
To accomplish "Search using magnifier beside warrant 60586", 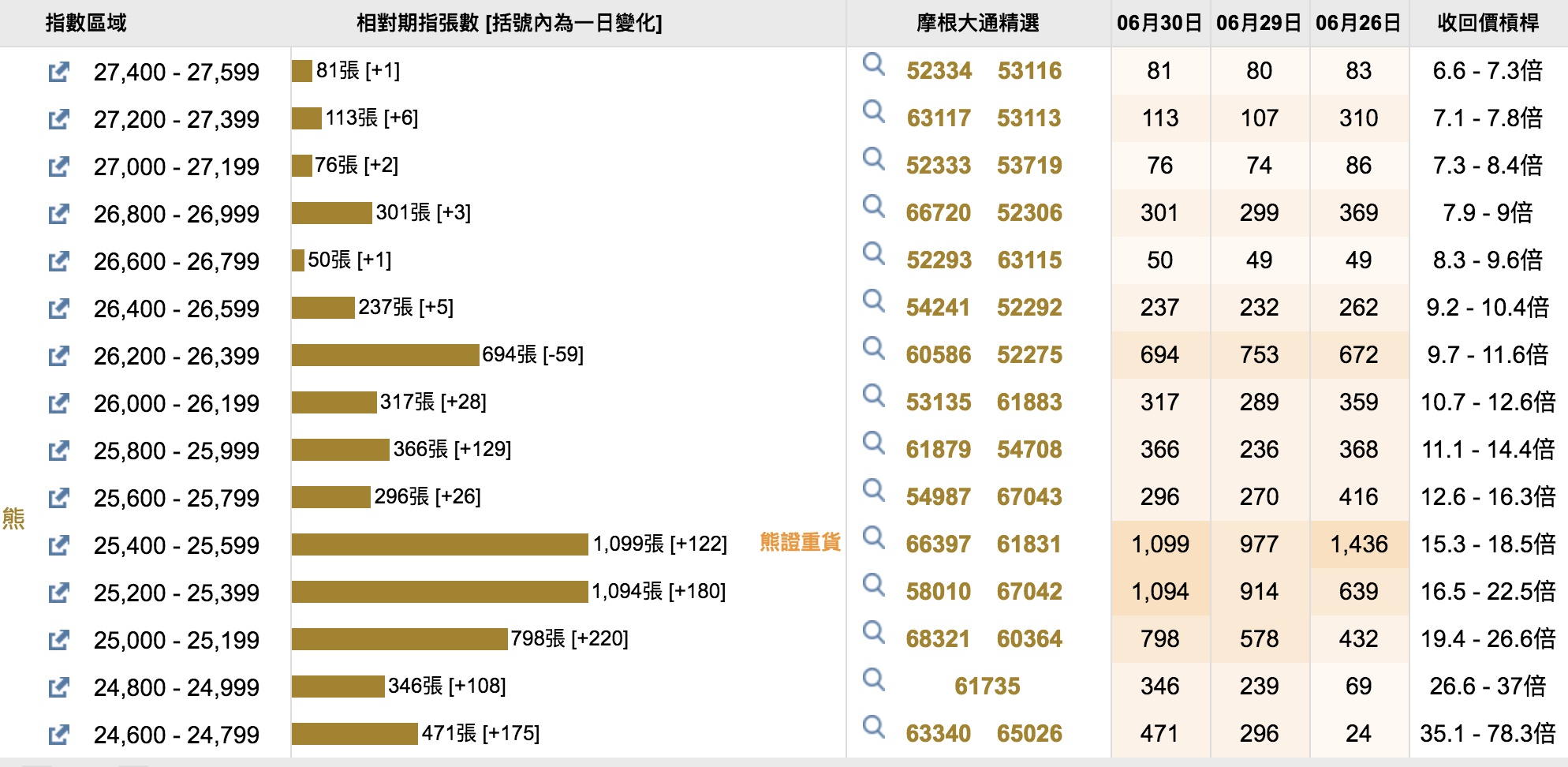I will coord(873,348).
